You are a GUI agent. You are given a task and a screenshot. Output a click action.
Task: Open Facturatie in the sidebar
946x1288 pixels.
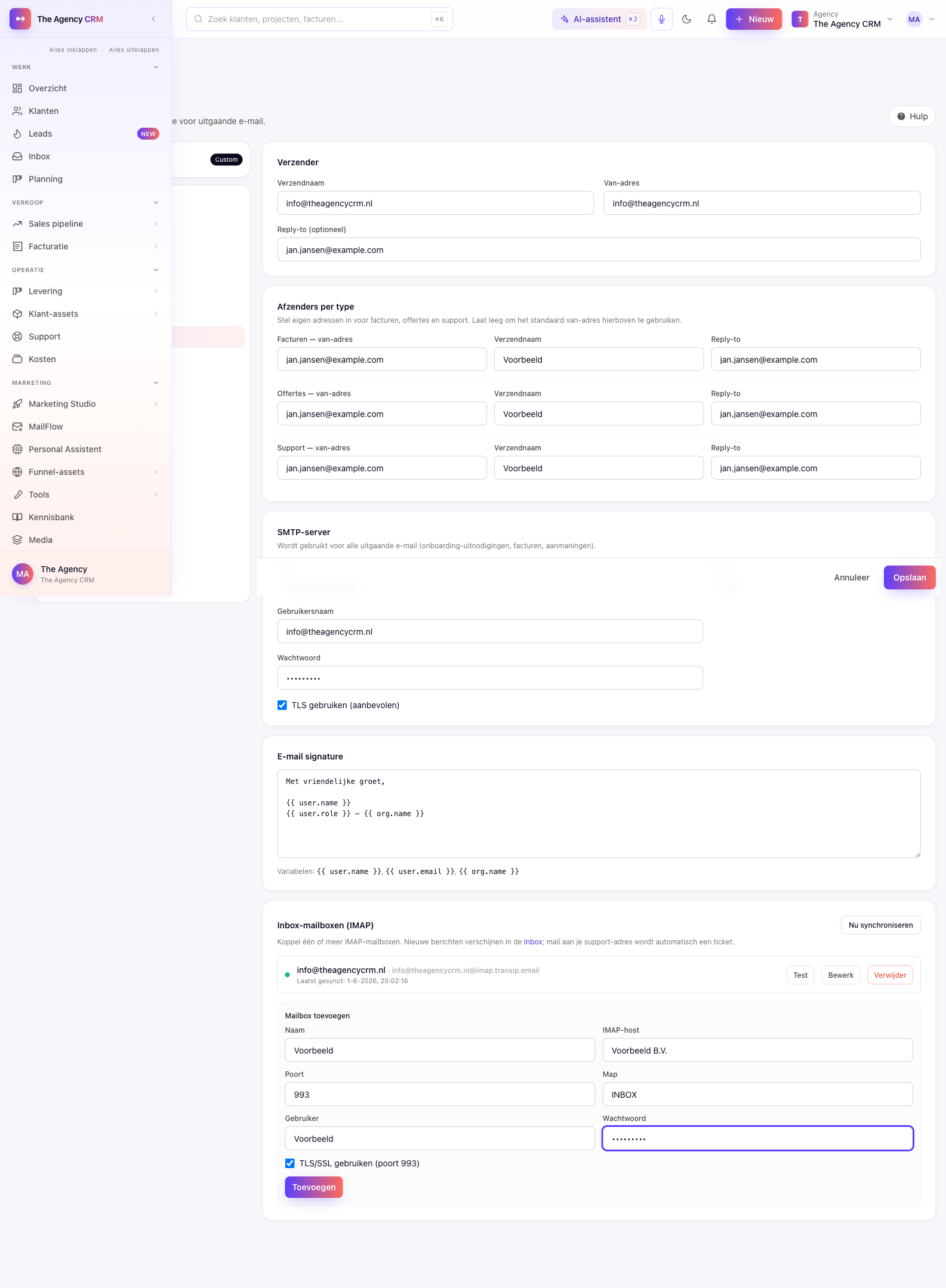coord(86,246)
